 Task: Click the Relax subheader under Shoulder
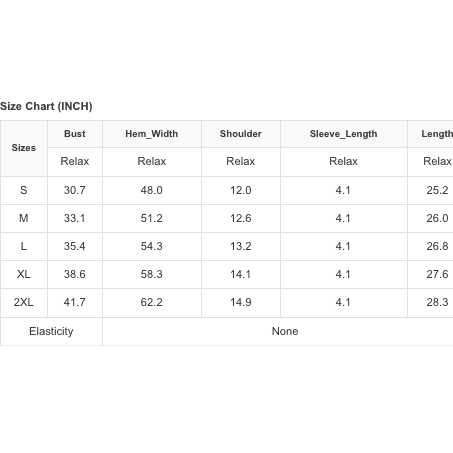(x=241, y=161)
